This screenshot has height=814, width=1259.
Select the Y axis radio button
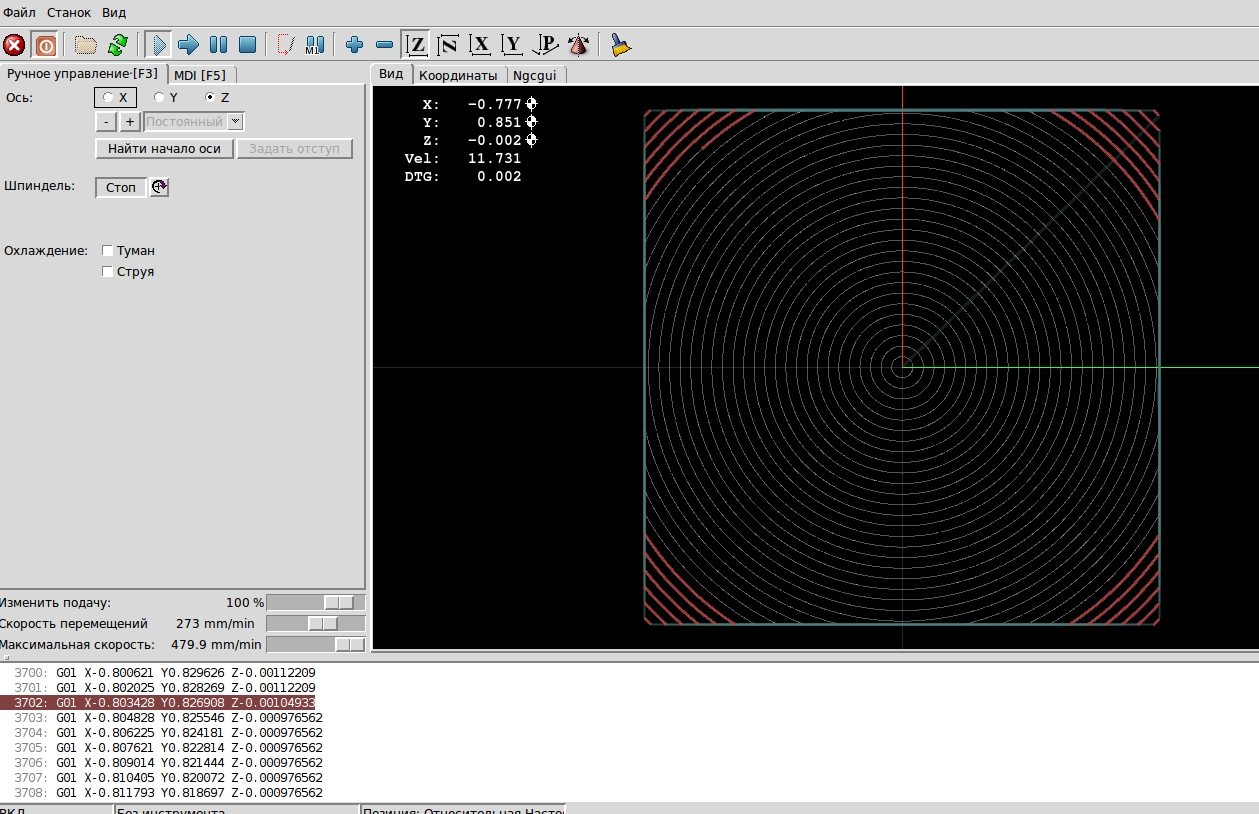point(159,97)
